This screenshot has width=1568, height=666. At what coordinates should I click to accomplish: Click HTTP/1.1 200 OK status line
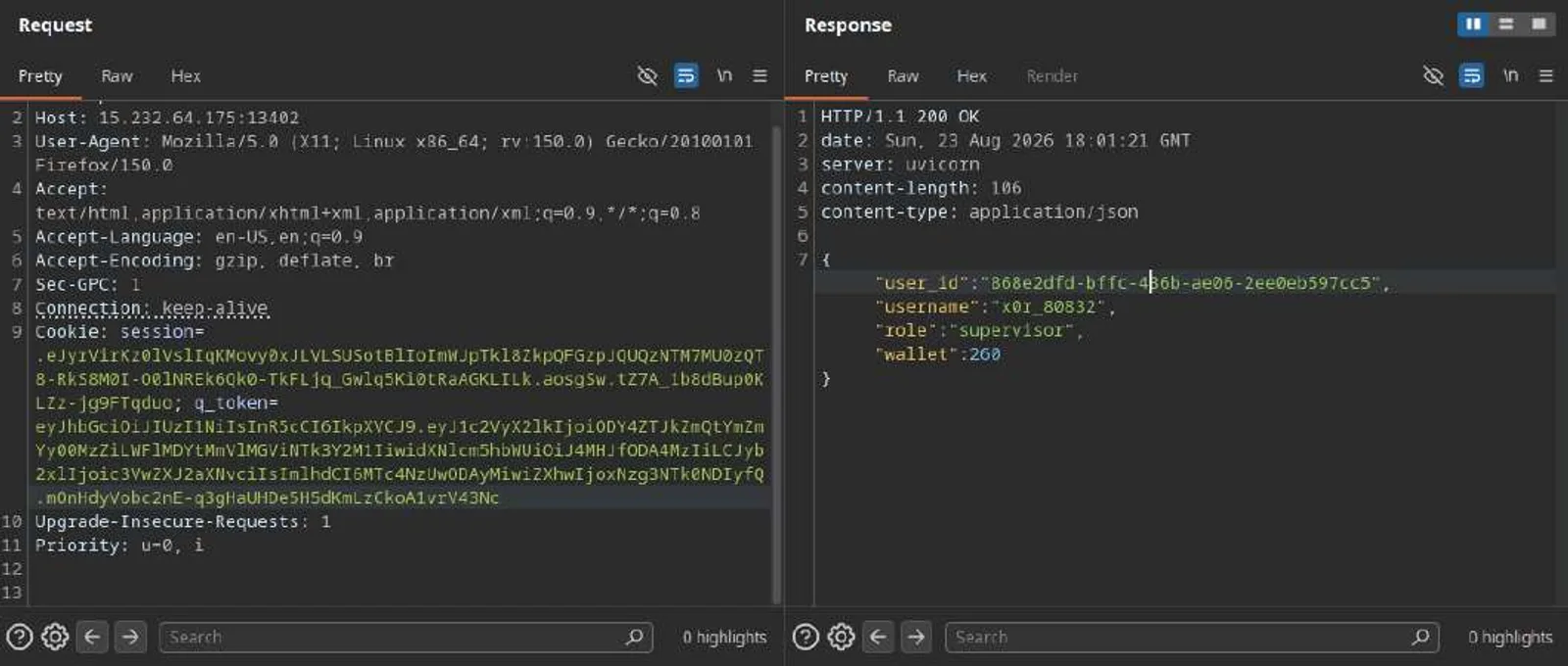coord(900,117)
